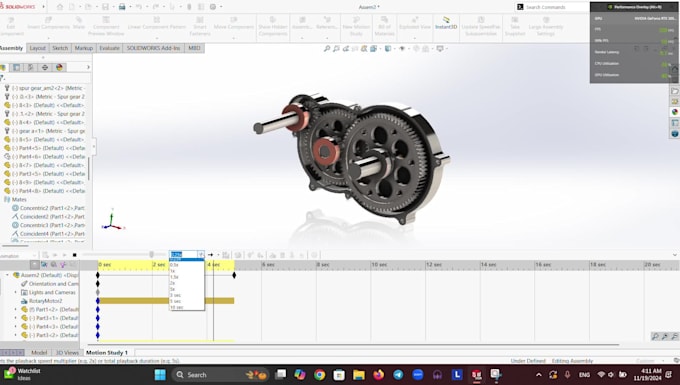Click the Bill of Materials button
The width and height of the screenshot is (680, 385).
coord(384,26)
